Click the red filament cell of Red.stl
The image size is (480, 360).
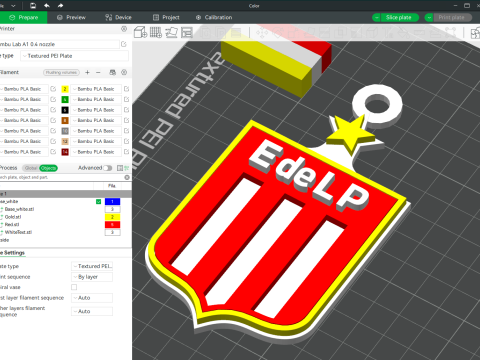(x=112, y=225)
